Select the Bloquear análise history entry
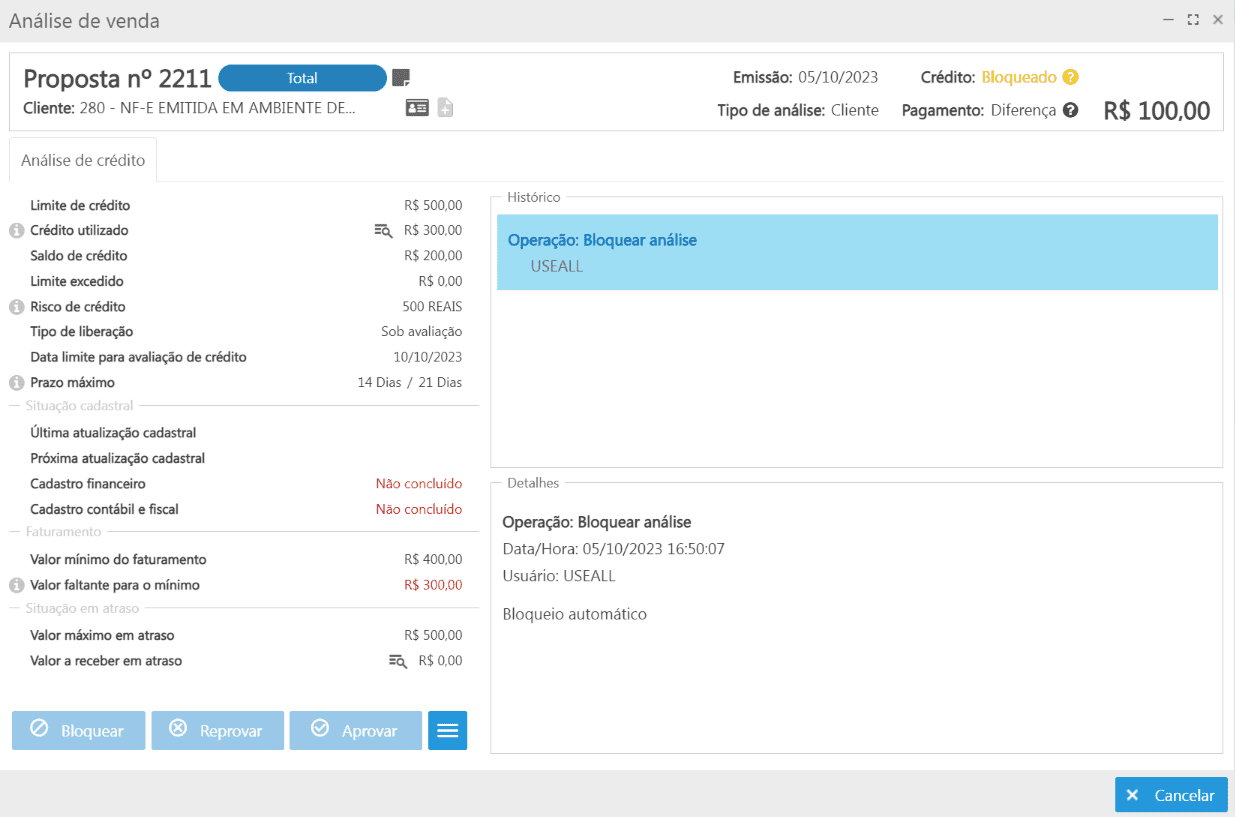The image size is (1235, 817). click(x=856, y=252)
